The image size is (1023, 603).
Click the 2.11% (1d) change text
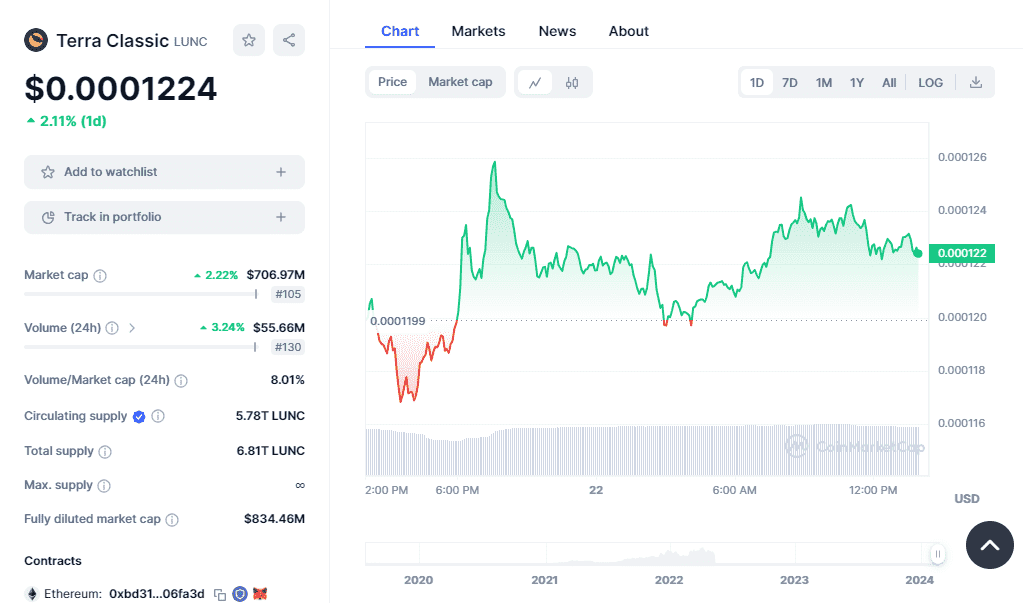pos(67,121)
